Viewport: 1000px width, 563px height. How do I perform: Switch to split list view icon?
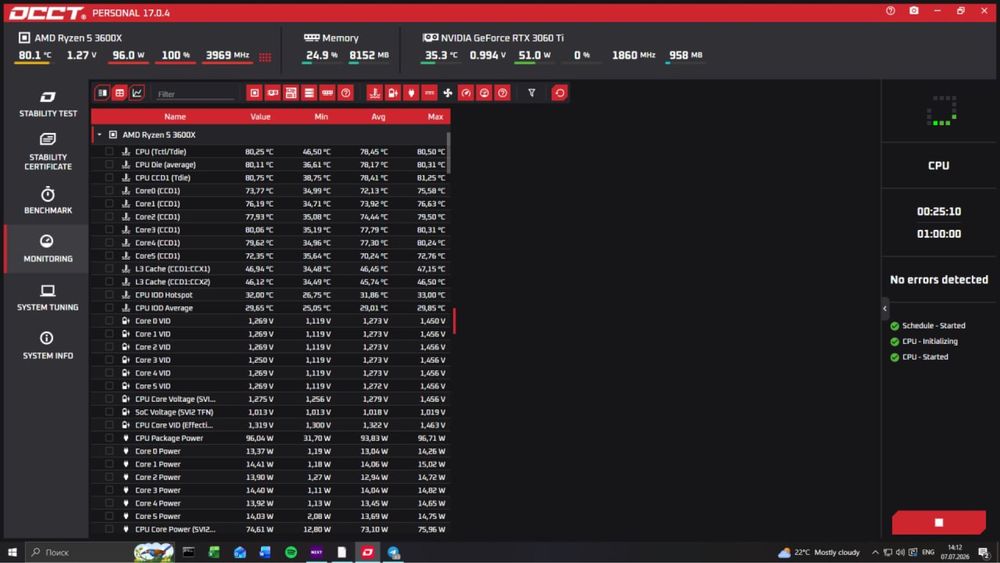click(x=102, y=93)
